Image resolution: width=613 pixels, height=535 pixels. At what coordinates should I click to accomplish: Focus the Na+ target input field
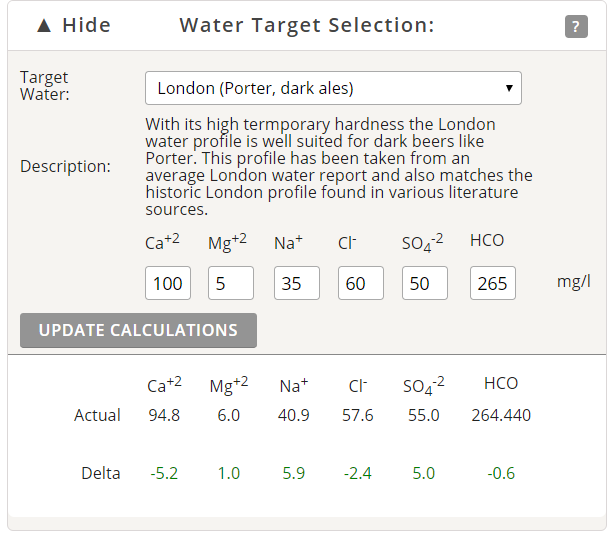pyautogui.click(x=297, y=283)
